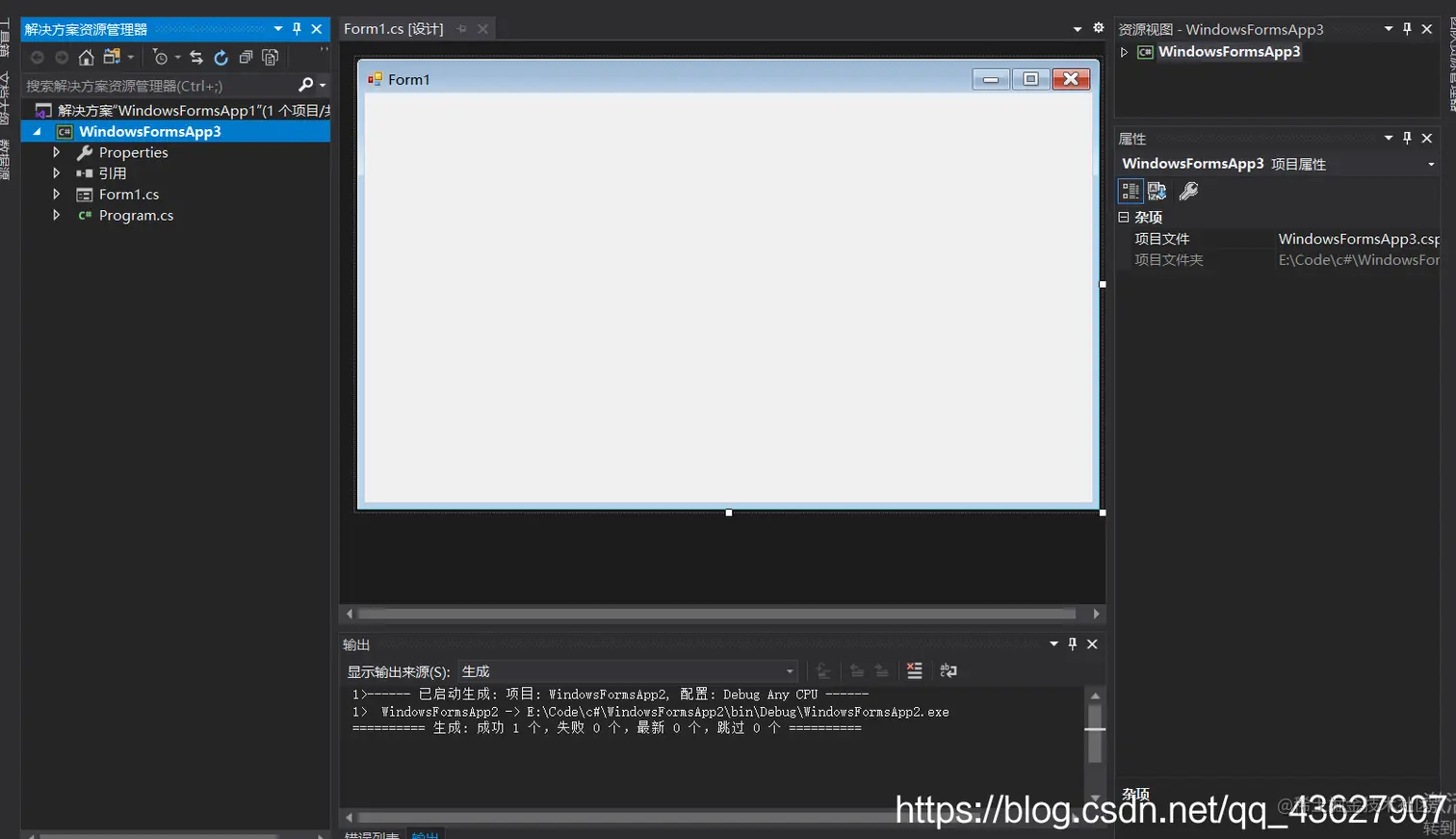The image size is (1456, 839).
Task: Toggle word wrap in the Output window
Action: (x=948, y=670)
